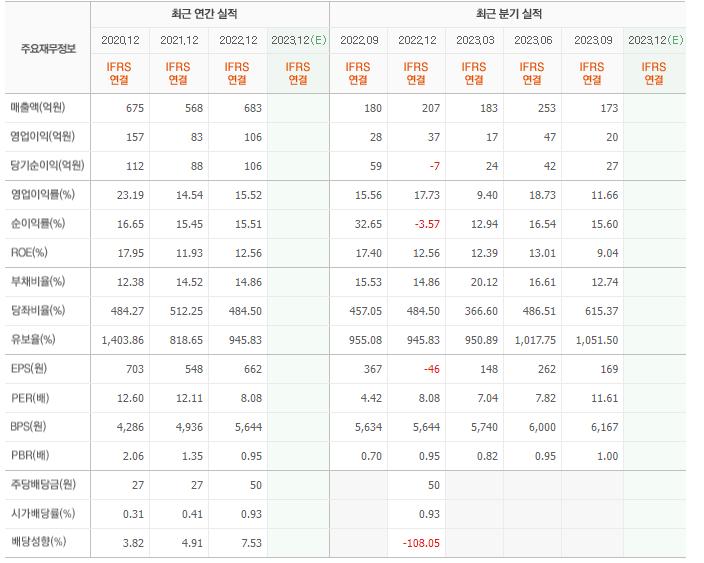Image resolution: width=704 pixels, height=563 pixels.
Task: Select EPS value 703 for 2020.12
Action: (135, 369)
